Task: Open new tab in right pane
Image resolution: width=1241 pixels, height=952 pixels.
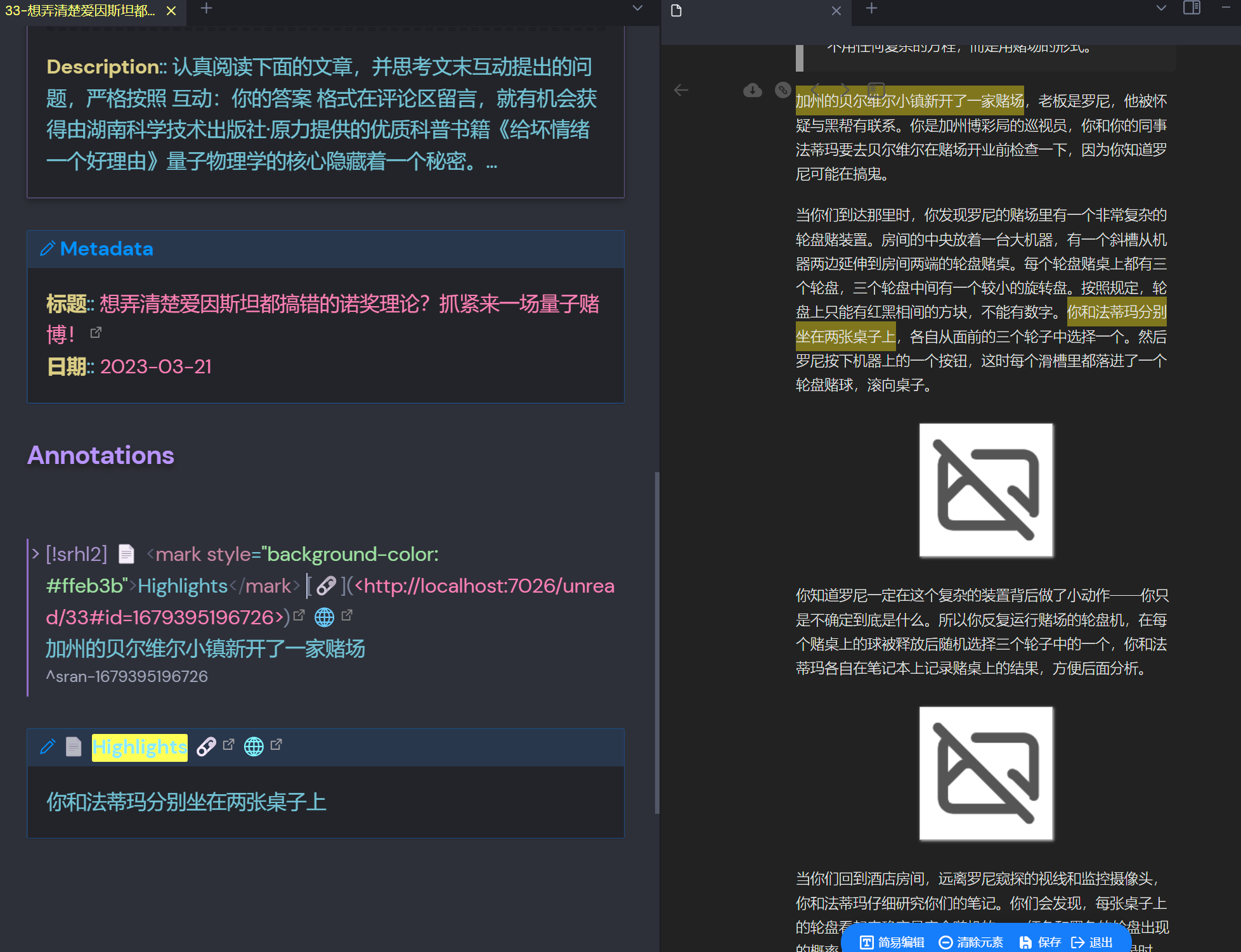Action: click(871, 8)
